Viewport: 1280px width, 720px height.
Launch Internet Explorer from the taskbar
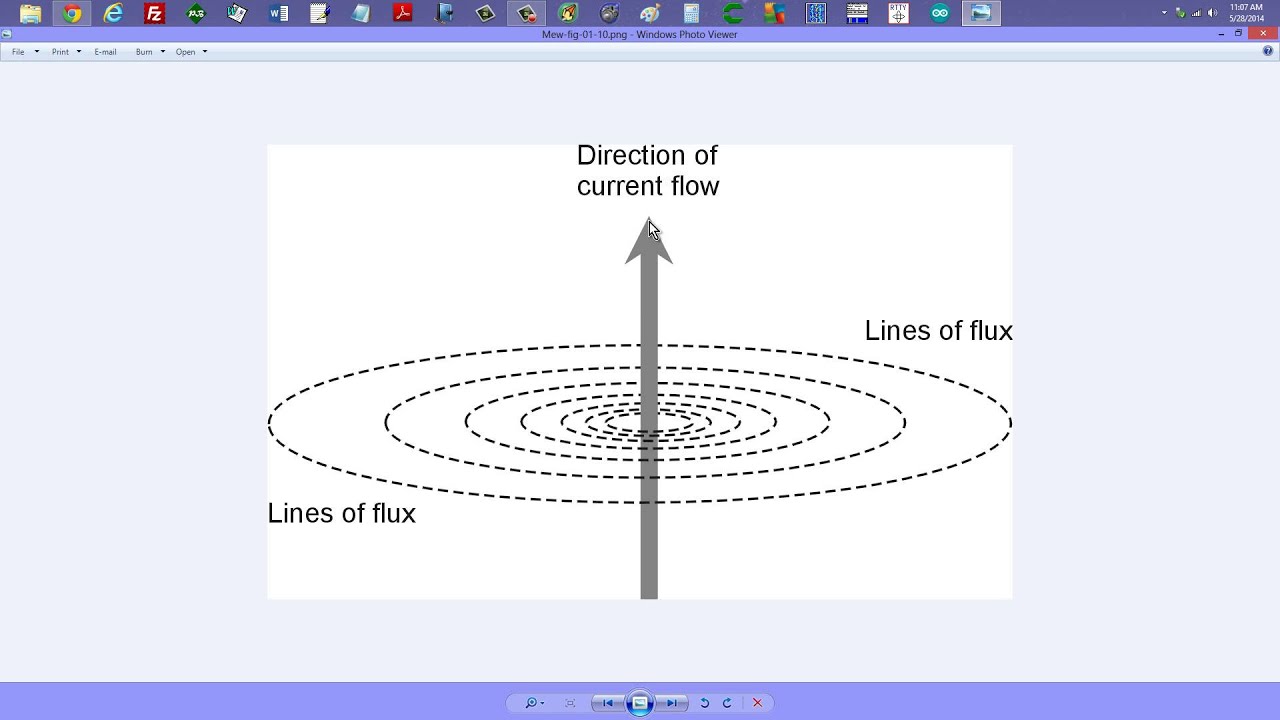coord(113,13)
